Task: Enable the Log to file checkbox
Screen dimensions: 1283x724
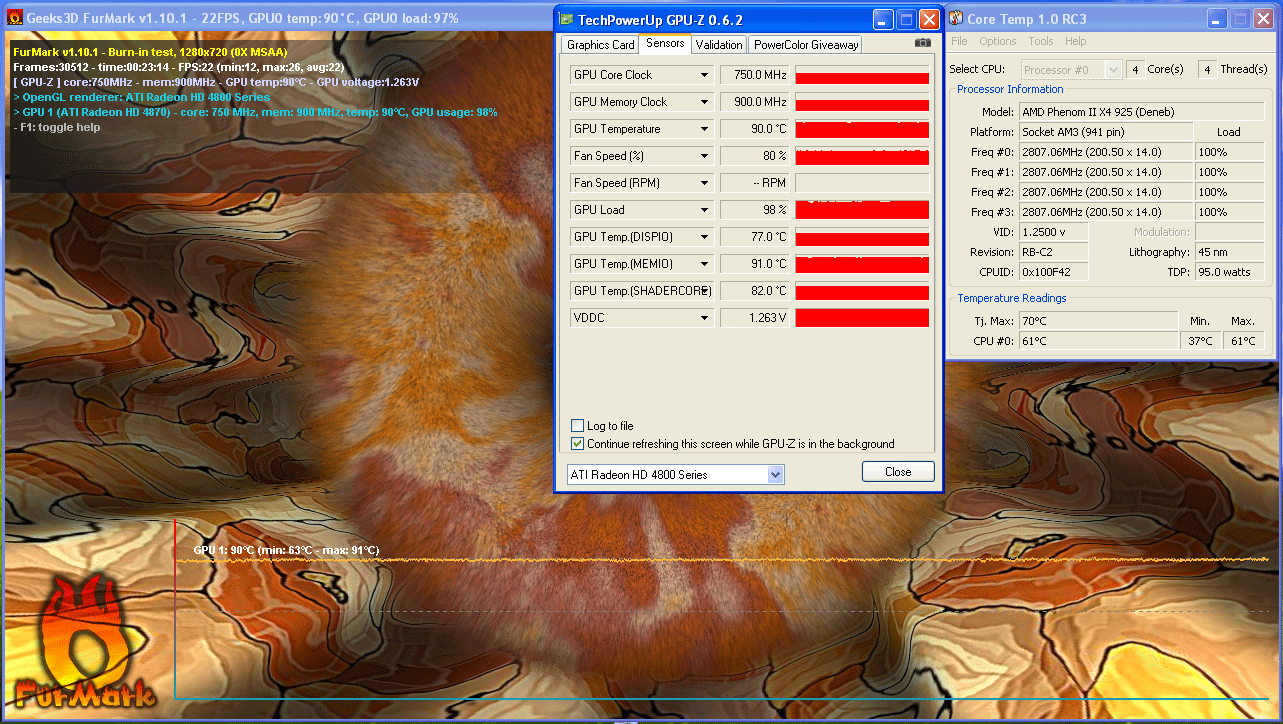Action: (577, 426)
